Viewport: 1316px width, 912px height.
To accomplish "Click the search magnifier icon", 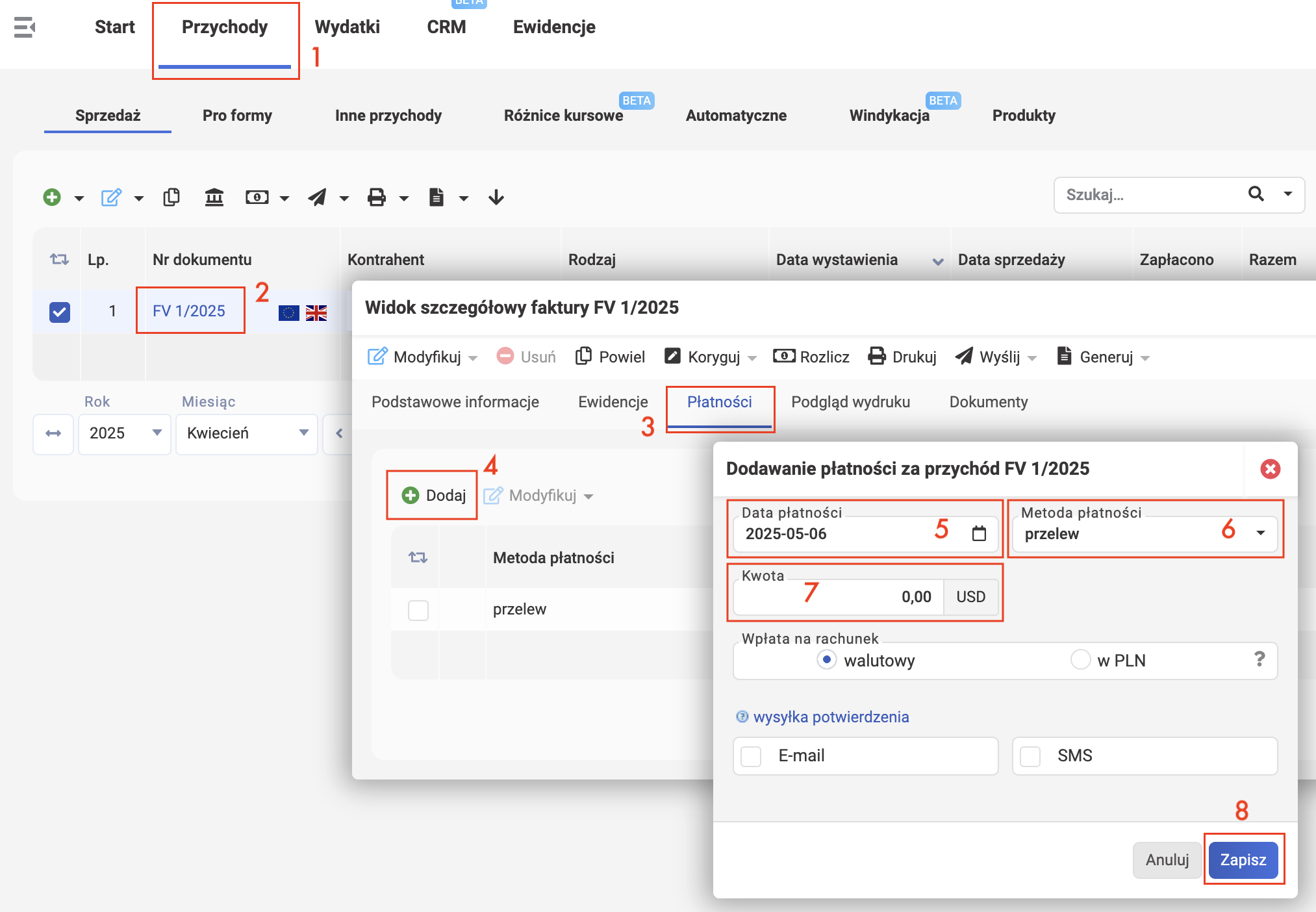I will 1256,194.
